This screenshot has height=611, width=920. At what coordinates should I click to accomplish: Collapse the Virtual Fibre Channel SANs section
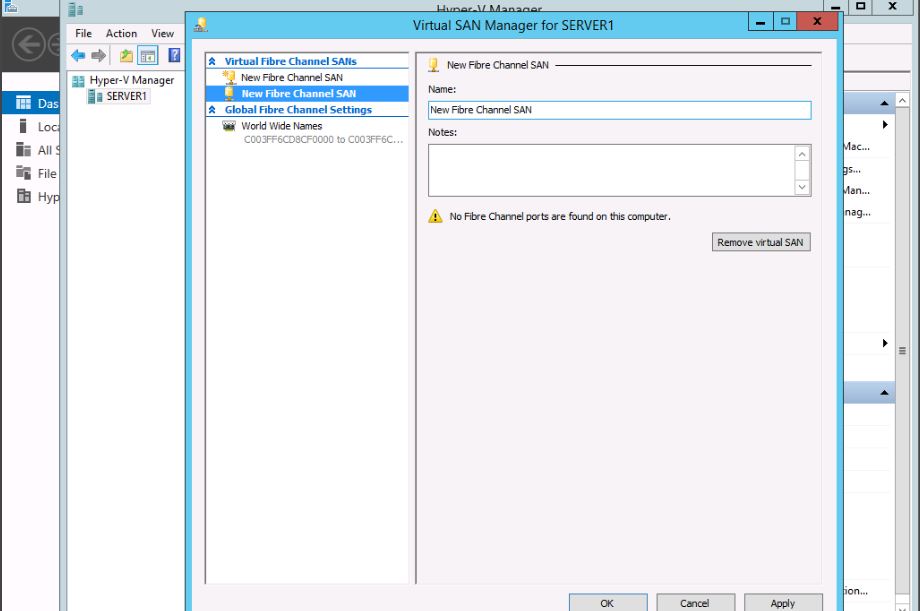[x=212, y=61]
